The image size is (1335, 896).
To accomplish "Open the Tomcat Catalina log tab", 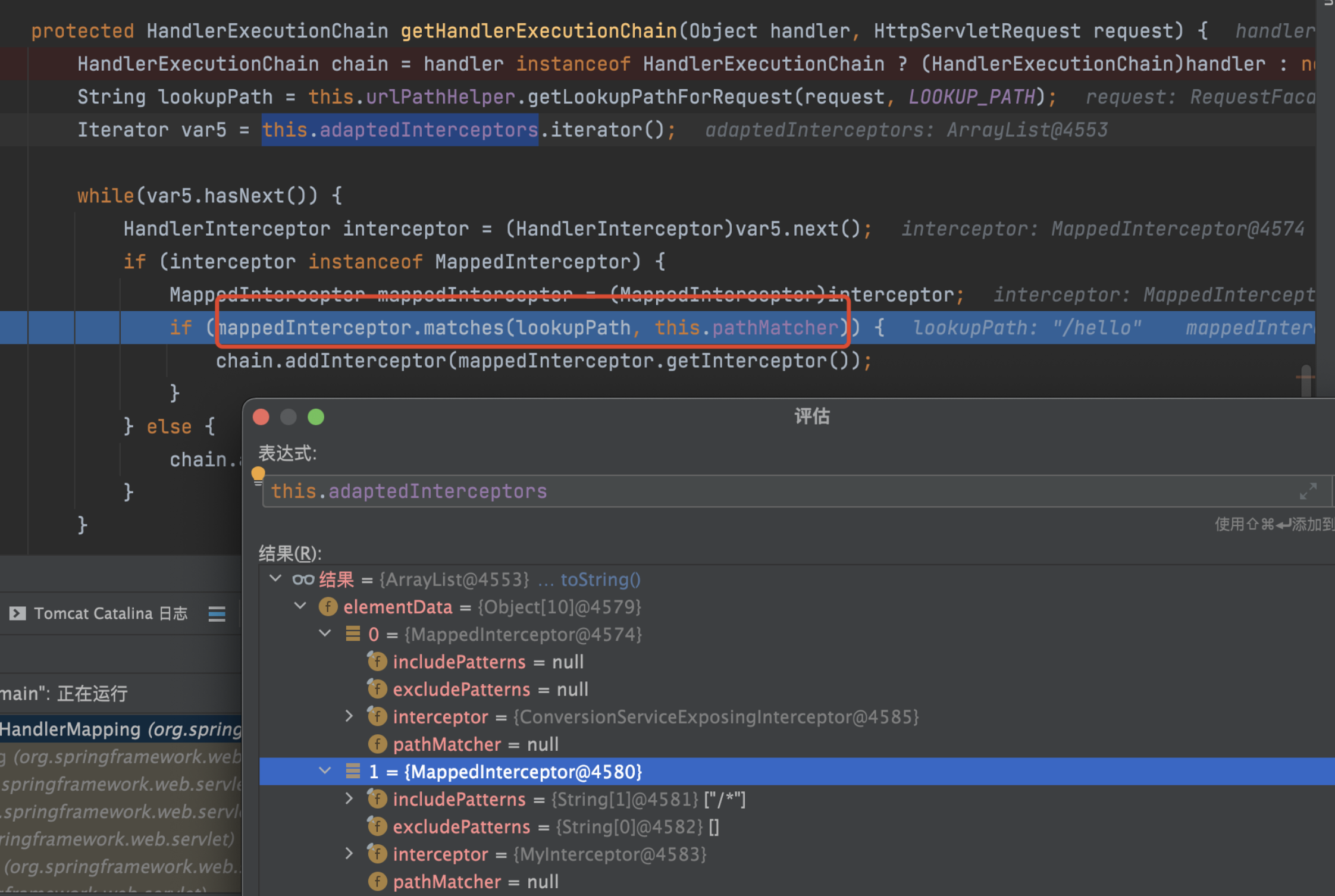I will pos(110,613).
